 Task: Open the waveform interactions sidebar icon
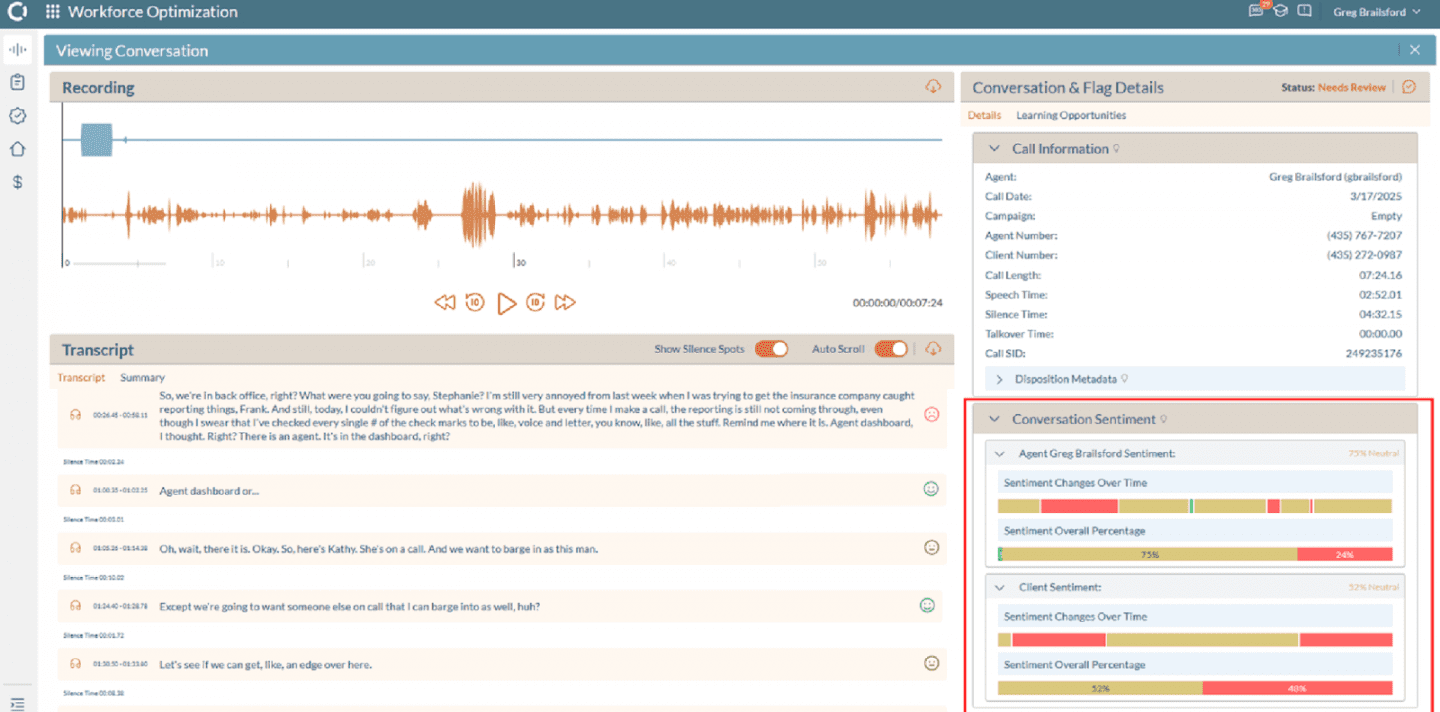pos(17,49)
